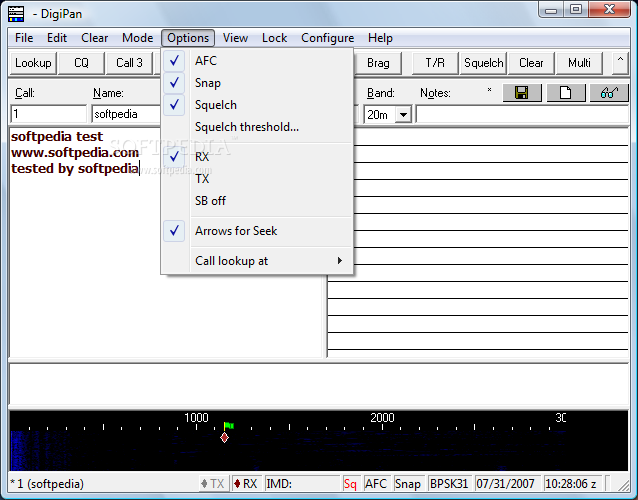638x500 pixels.
Task: Open the Configure menu
Action: 327,38
